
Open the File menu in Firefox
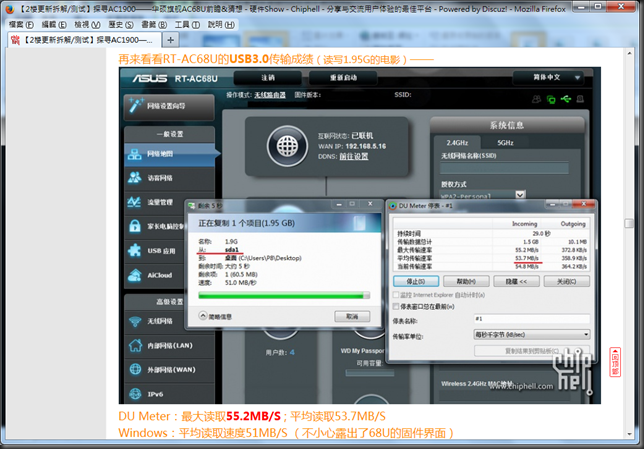[x=21, y=25]
